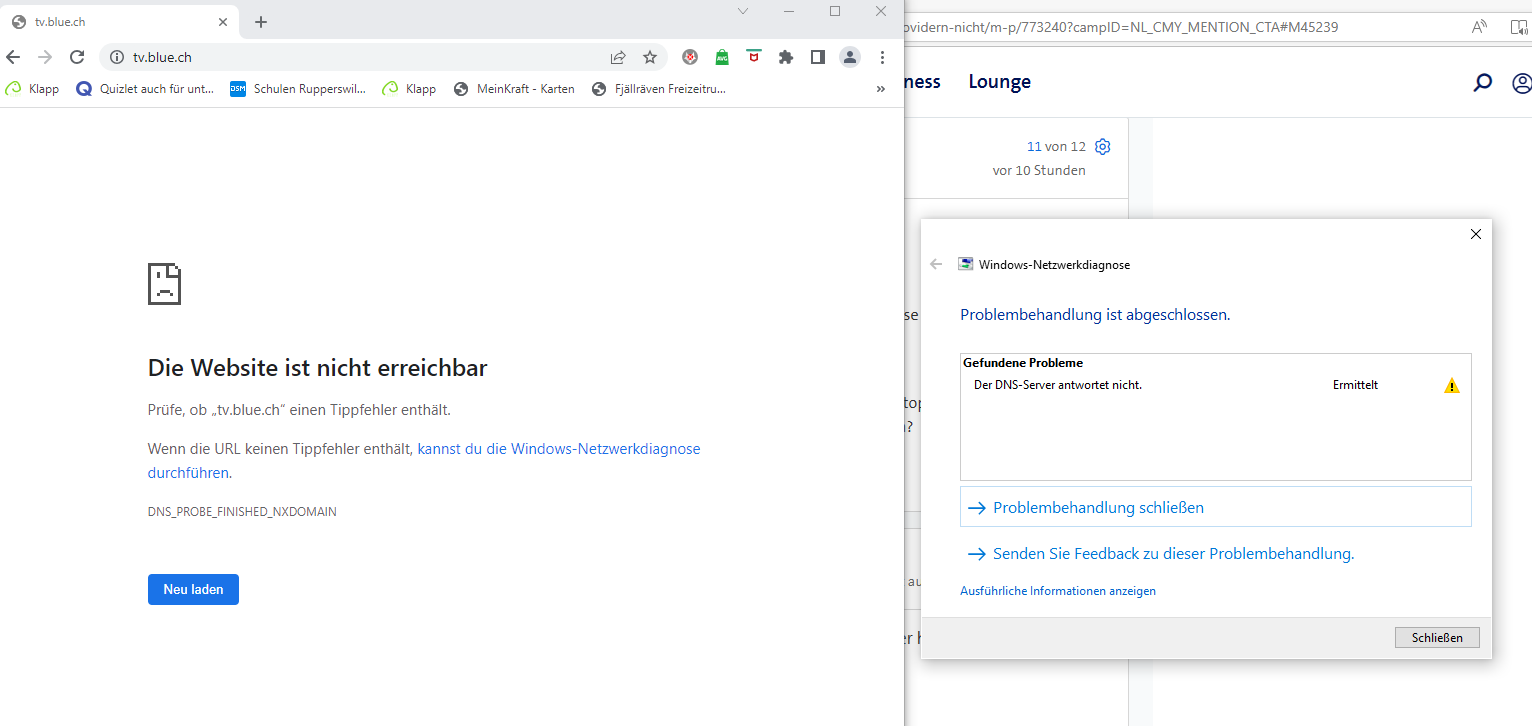Screen dimensions: 1532x726
Task: Open the share page icon in address bar
Action: pyautogui.click(x=618, y=57)
